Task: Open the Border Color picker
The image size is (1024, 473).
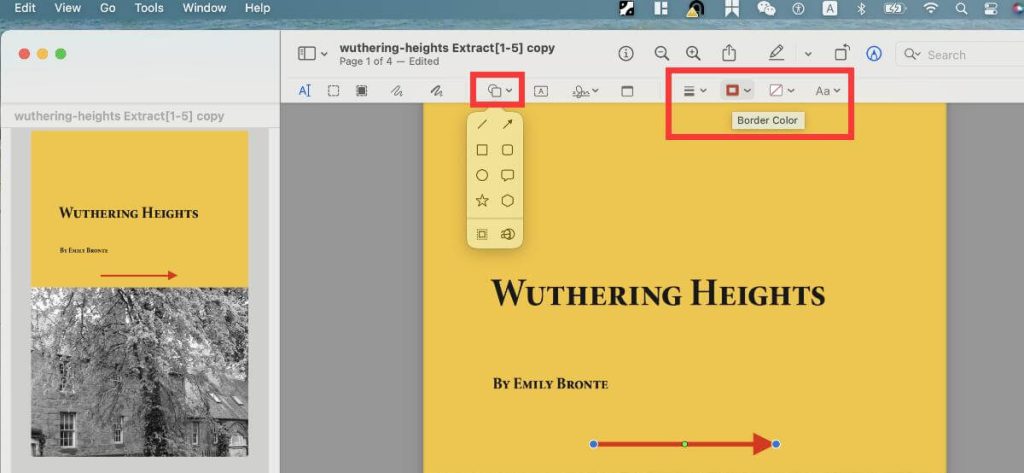Action: point(737,91)
